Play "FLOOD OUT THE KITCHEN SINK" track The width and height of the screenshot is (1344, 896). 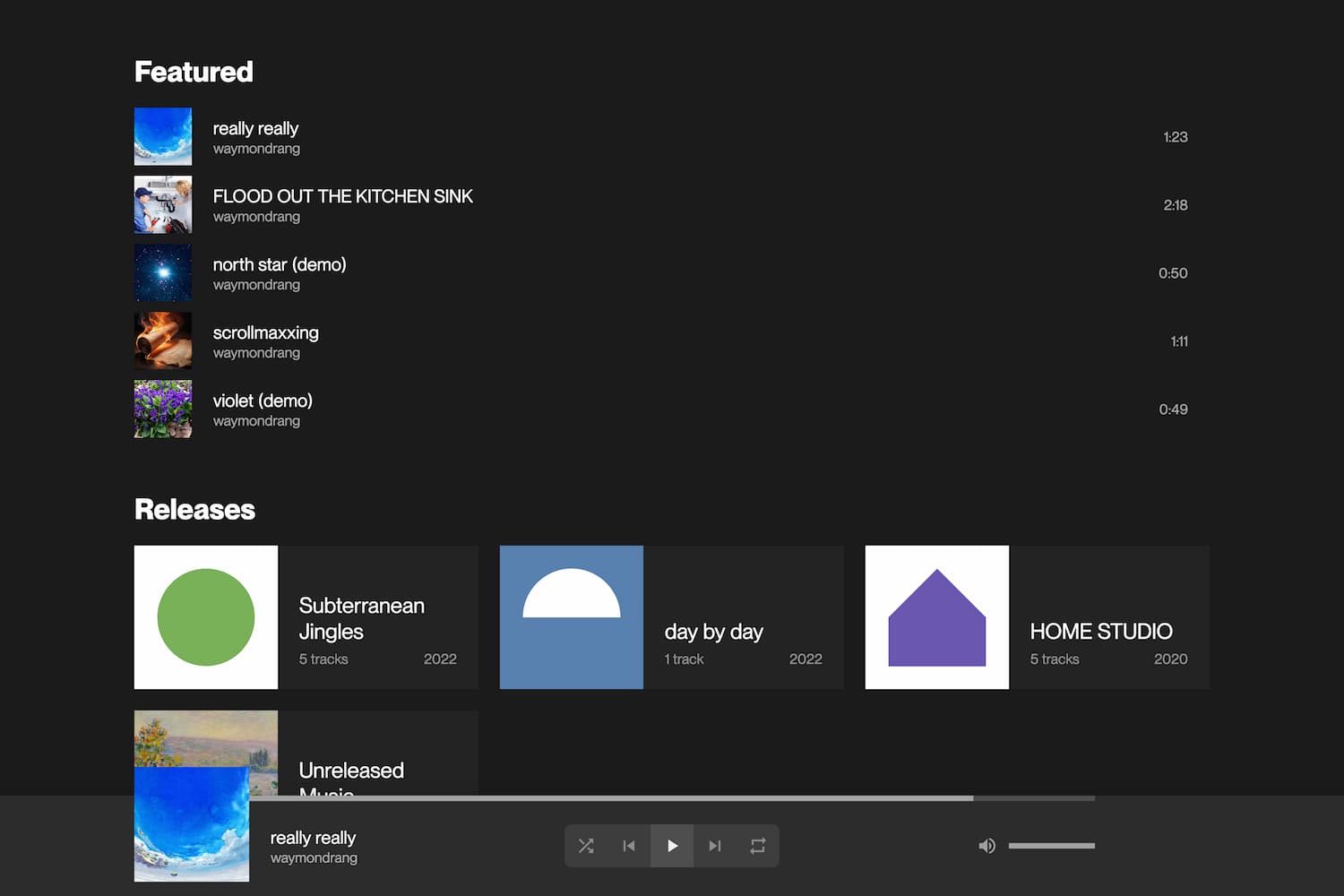(342, 197)
